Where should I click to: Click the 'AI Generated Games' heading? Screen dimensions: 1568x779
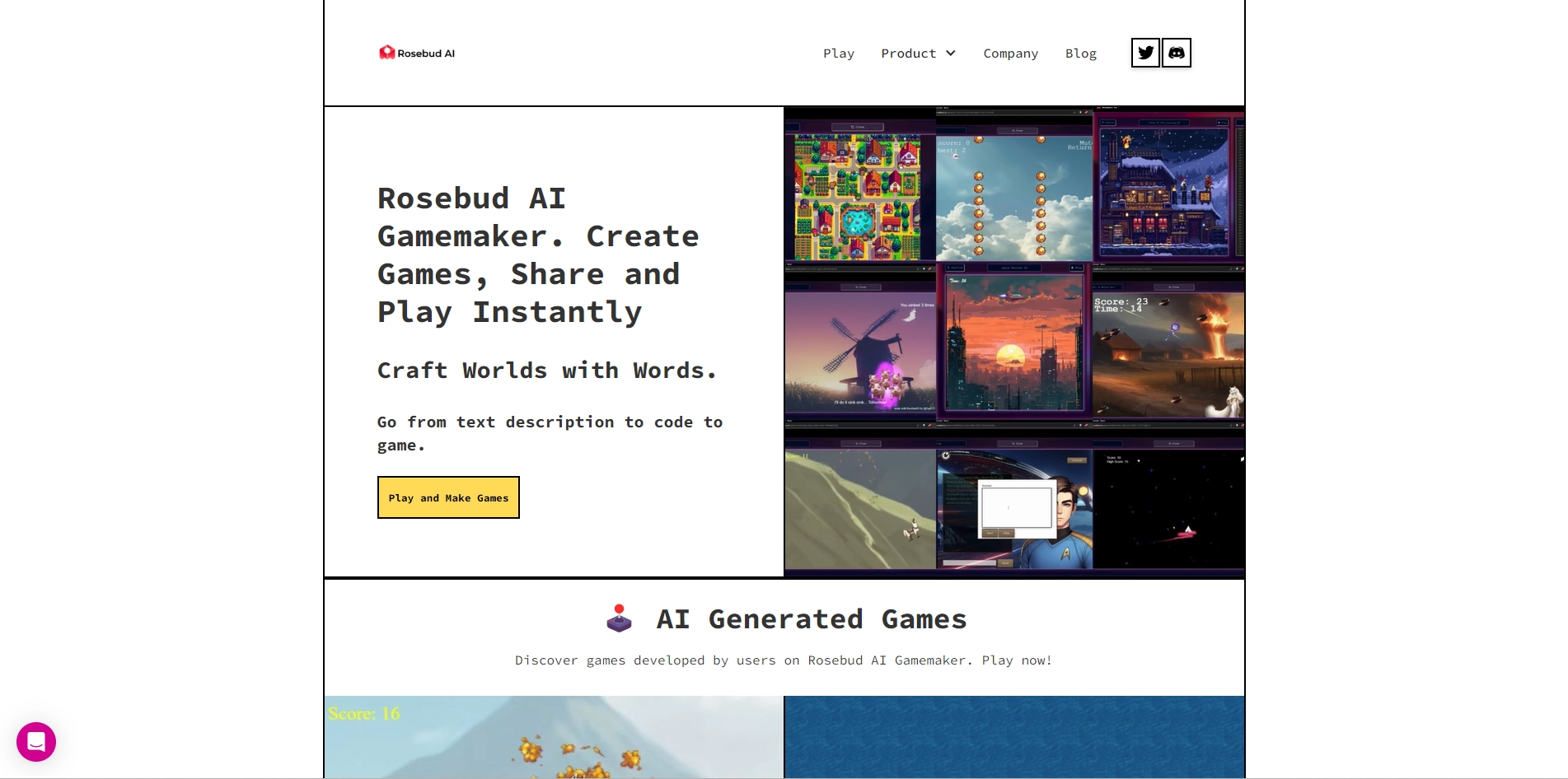[812, 619]
